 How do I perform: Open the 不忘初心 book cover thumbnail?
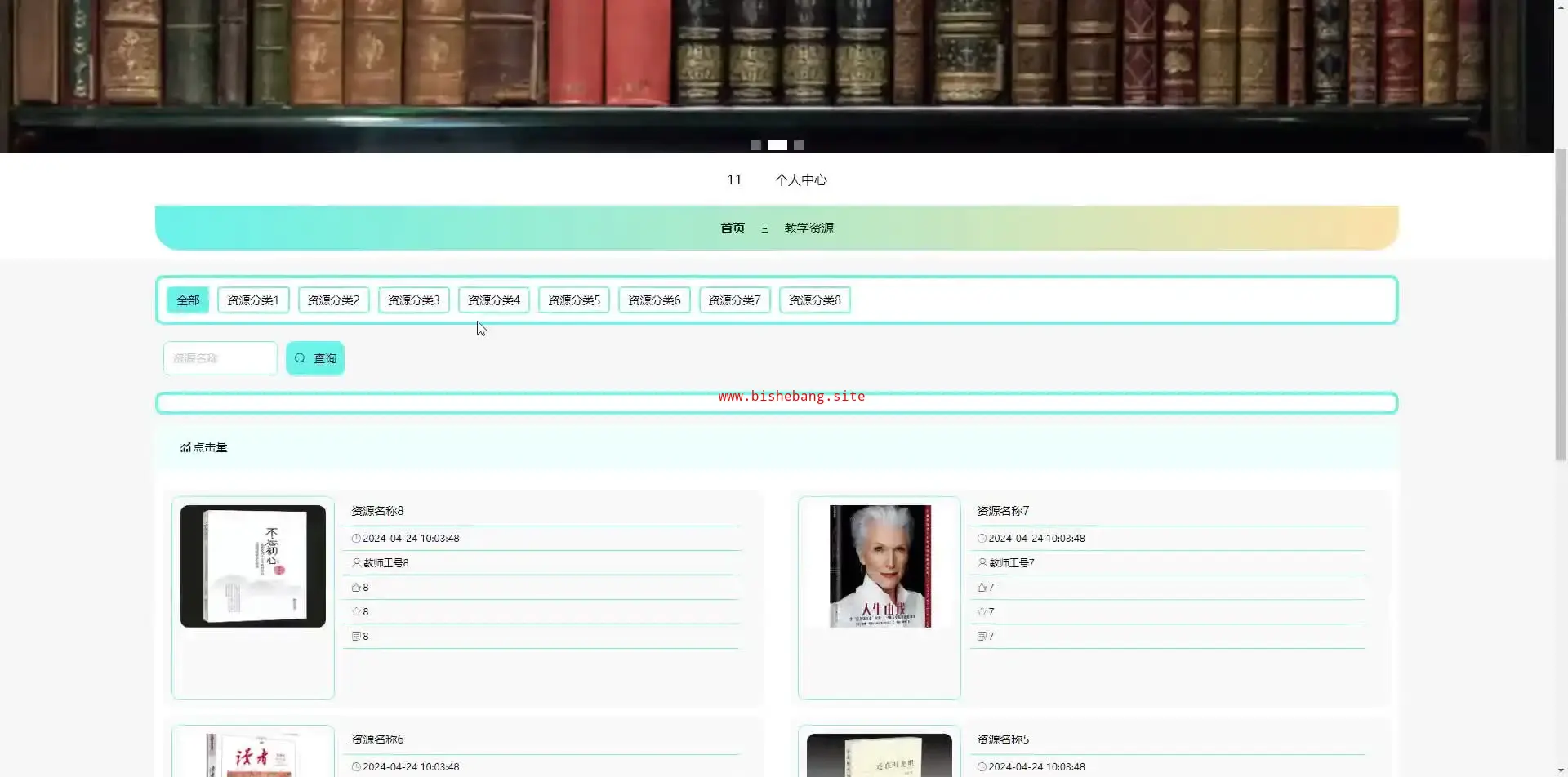[x=253, y=566]
